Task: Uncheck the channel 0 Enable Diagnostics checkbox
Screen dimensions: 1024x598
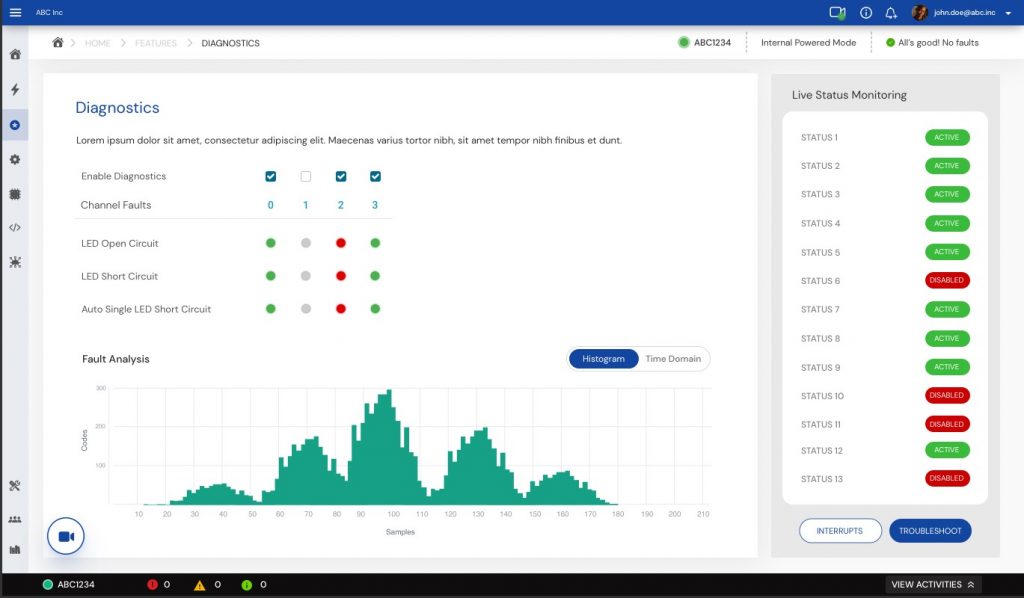Action: pos(270,176)
